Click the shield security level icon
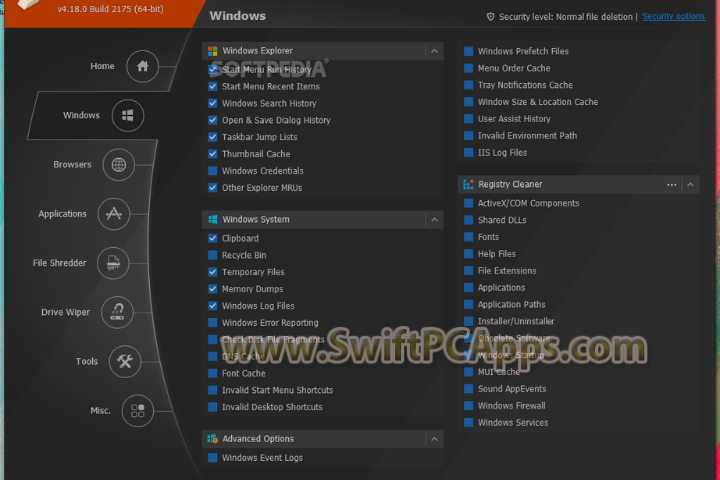Image resolution: width=720 pixels, height=480 pixels. (x=490, y=17)
